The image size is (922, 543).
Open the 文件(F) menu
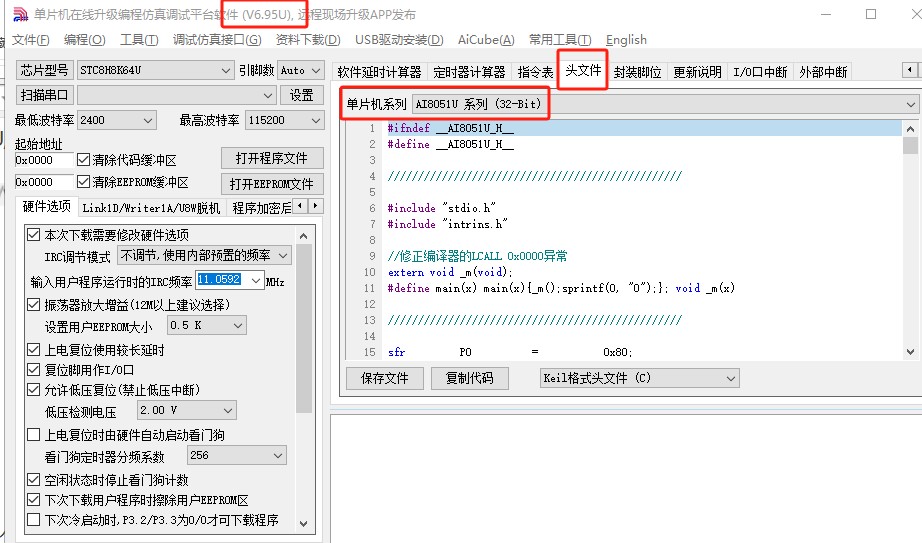click(x=31, y=40)
